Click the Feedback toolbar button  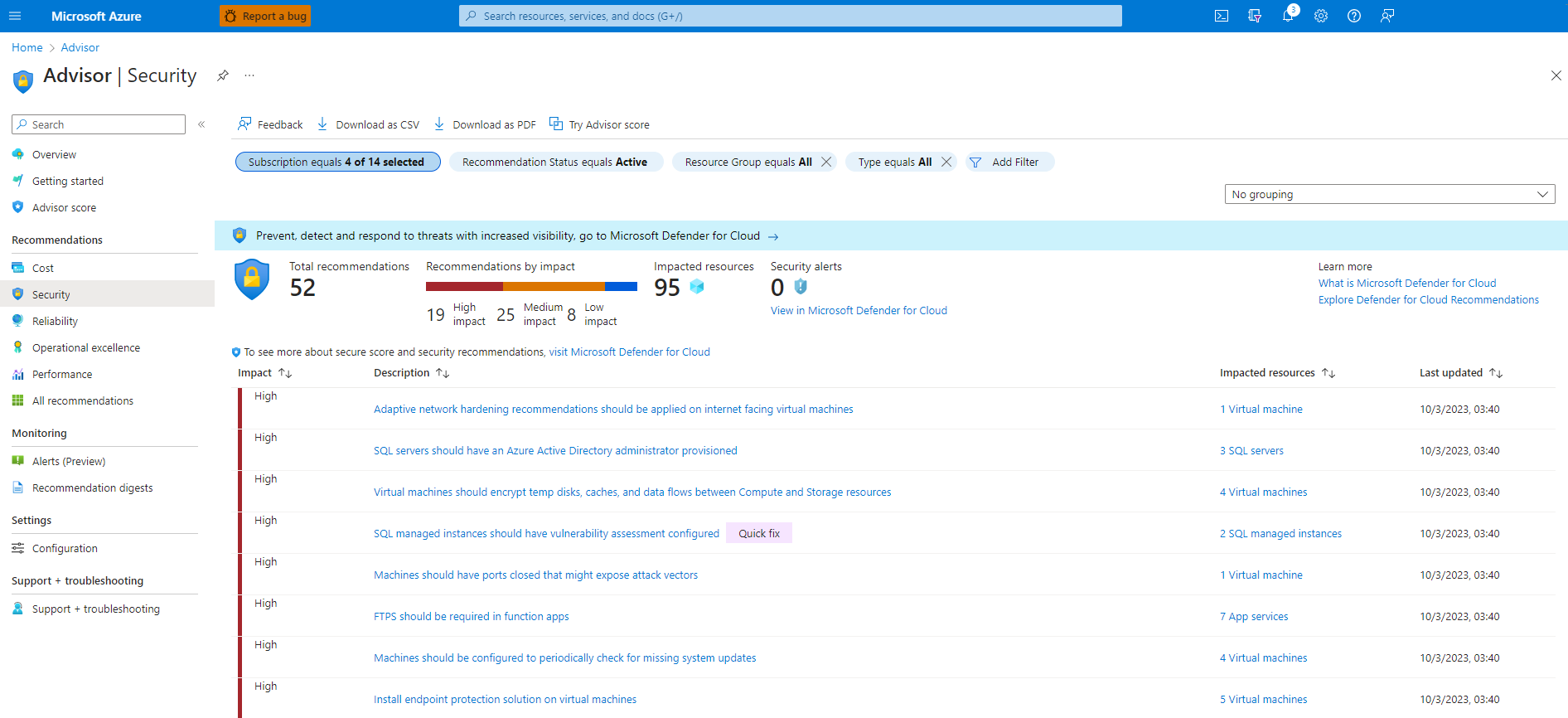point(270,124)
